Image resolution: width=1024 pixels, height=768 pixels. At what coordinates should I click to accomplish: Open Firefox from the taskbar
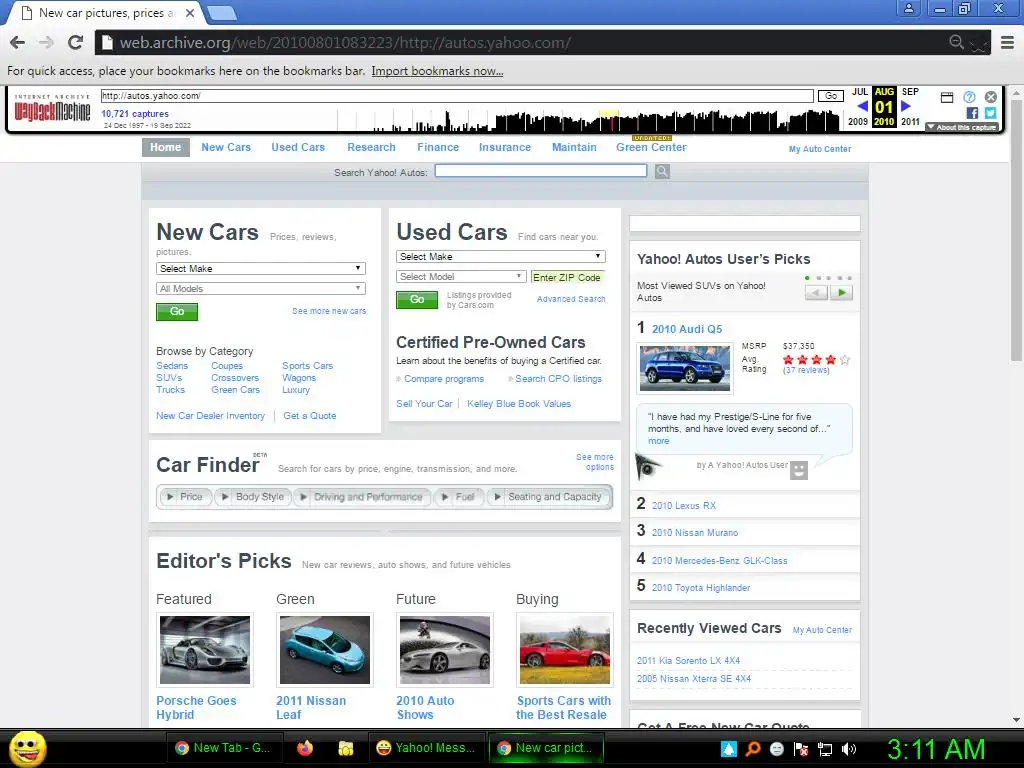304,748
